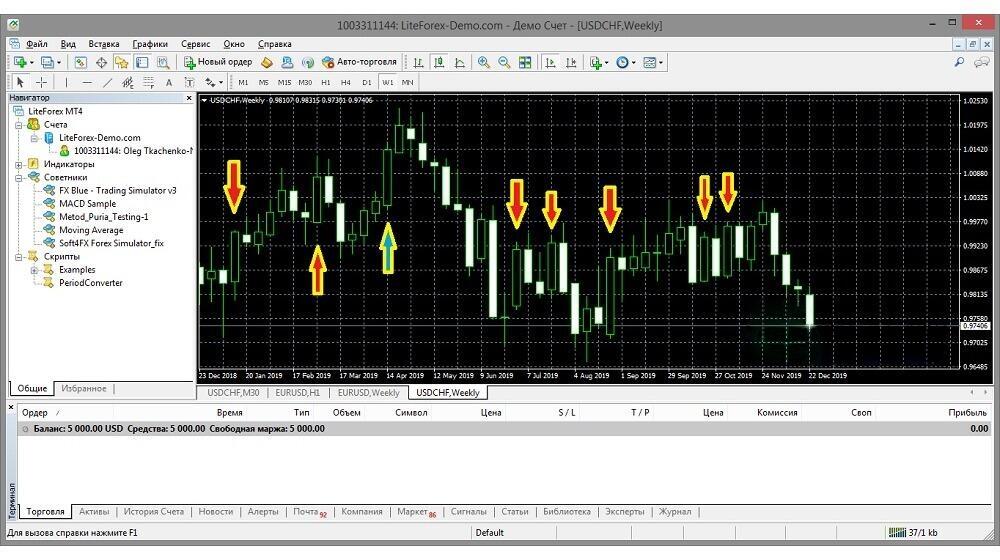Click the Новый ордер button
Viewport: 1000px width, 560px height.
click(x=218, y=62)
